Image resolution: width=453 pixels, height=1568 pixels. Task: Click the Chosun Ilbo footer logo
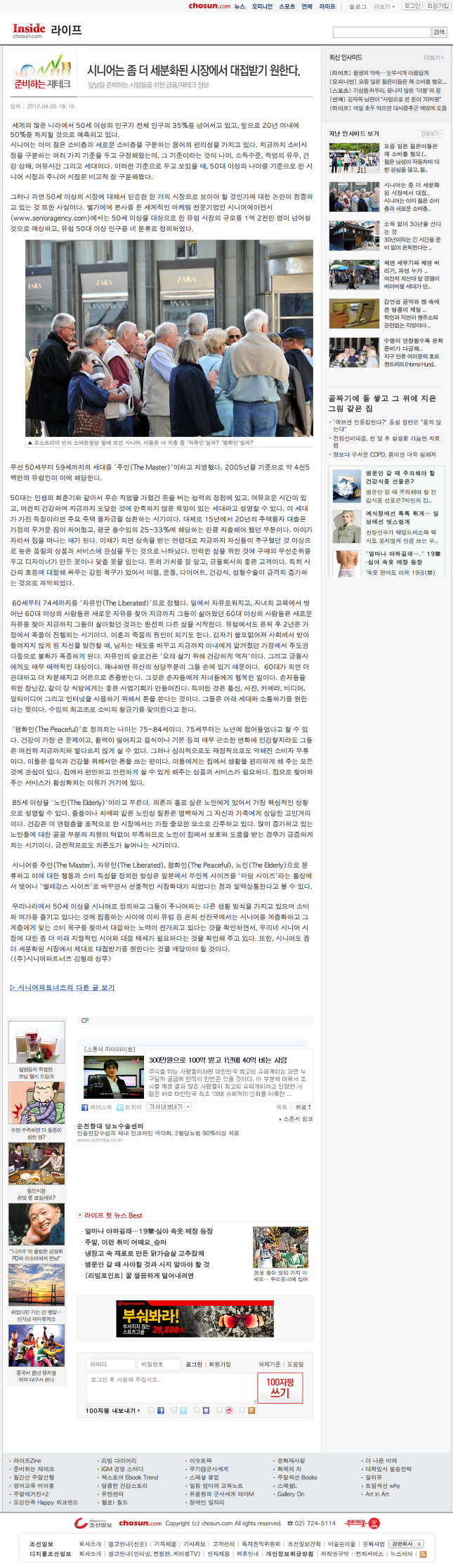click(93, 1523)
